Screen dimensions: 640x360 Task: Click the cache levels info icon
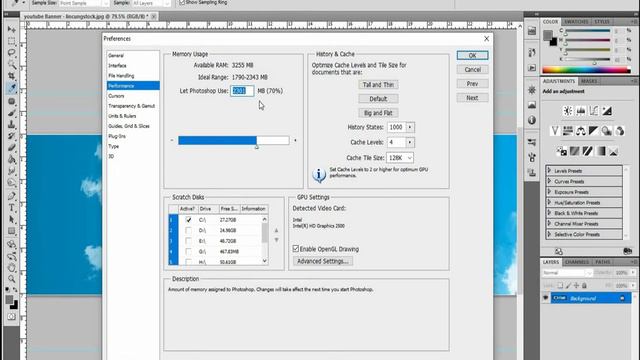click(319, 175)
